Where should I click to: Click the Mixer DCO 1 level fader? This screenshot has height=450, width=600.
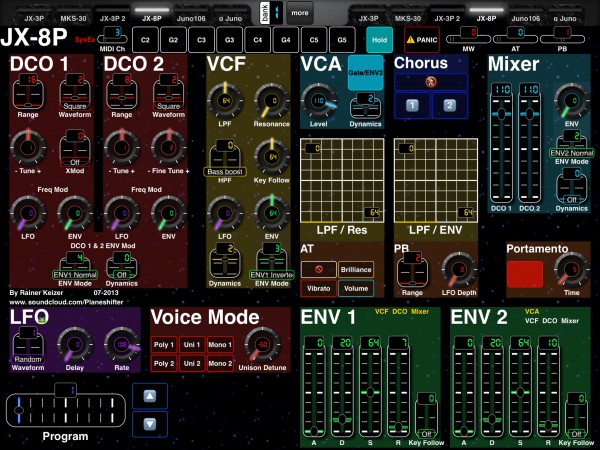pyautogui.click(x=501, y=143)
